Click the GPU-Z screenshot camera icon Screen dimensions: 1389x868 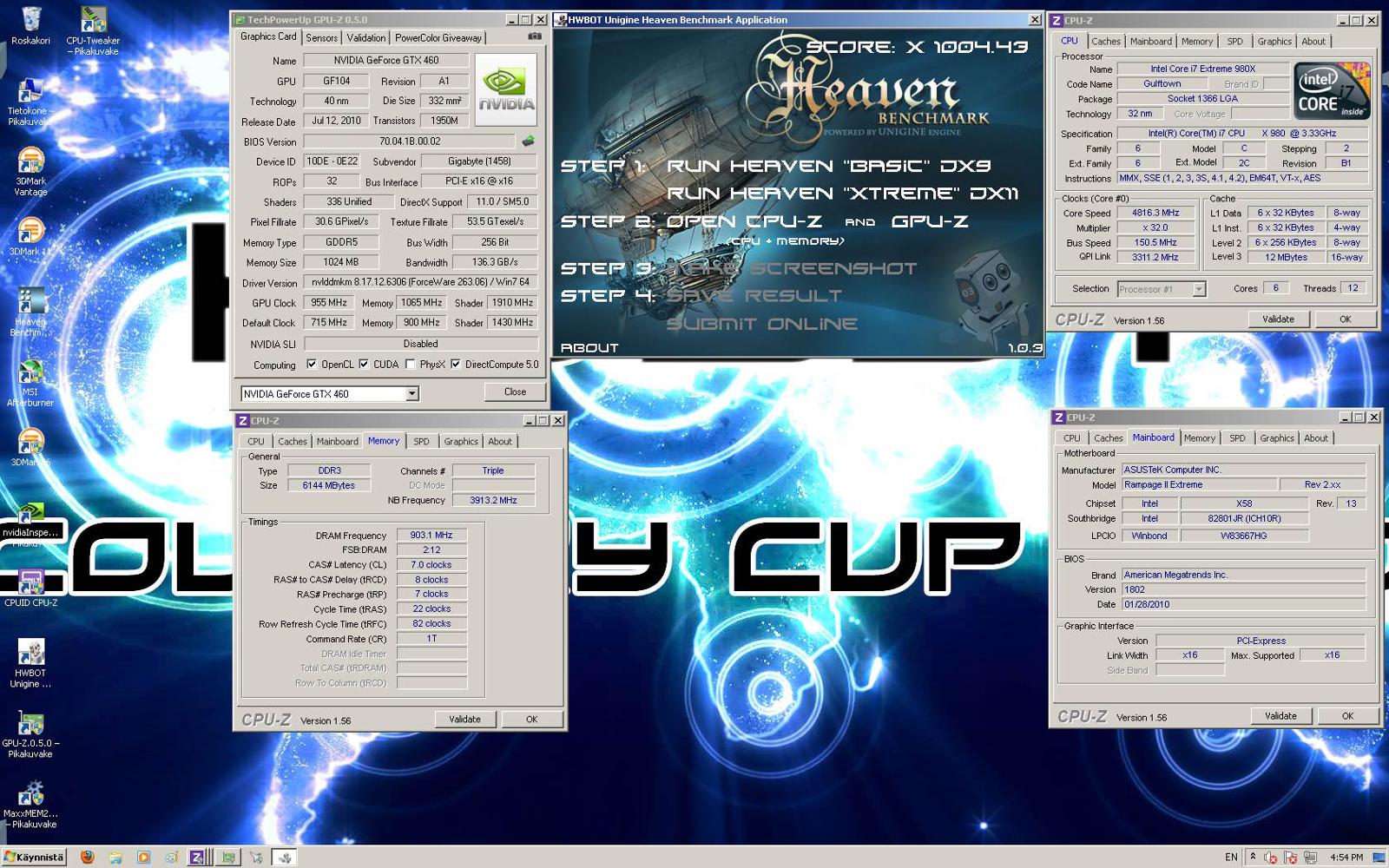pos(535,36)
